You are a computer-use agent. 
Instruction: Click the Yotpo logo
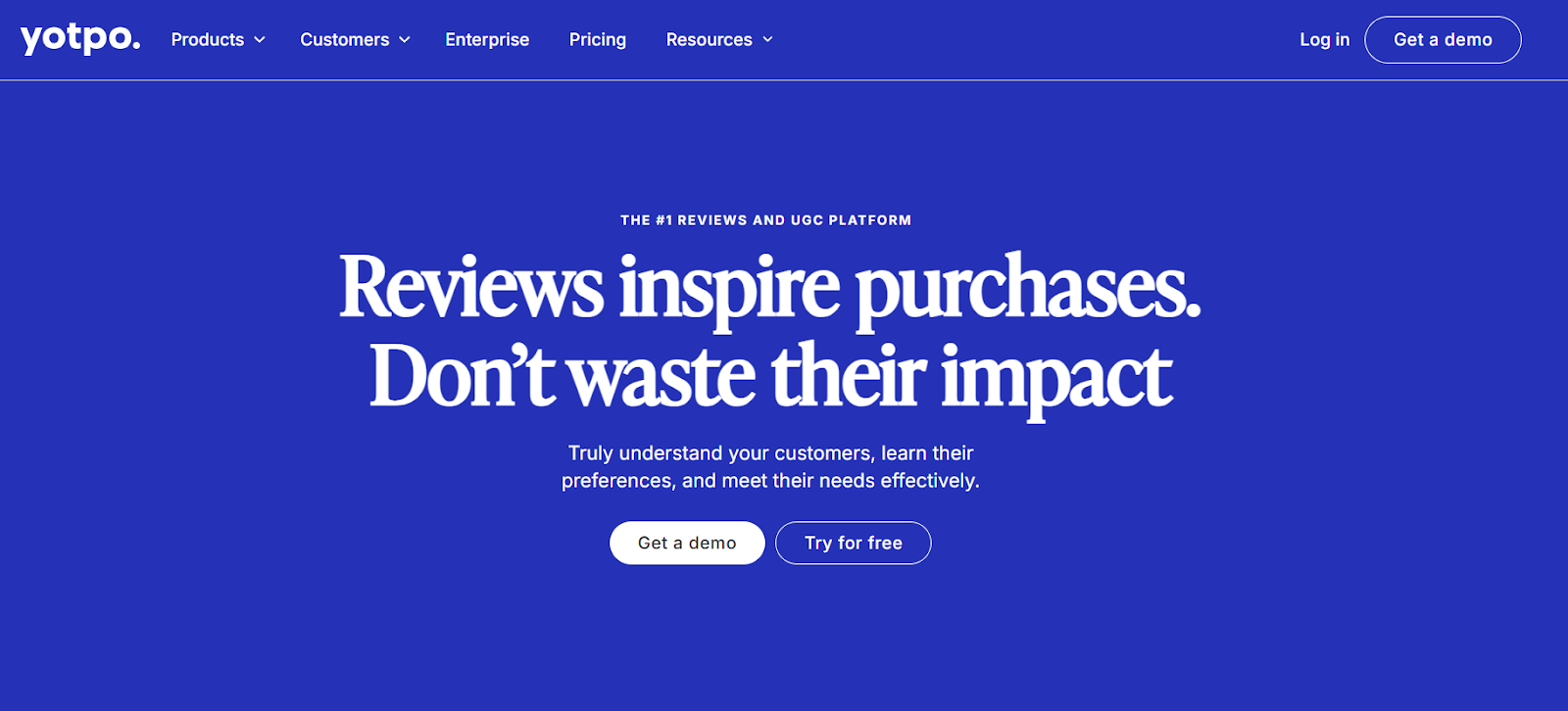(x=78, y=39)
